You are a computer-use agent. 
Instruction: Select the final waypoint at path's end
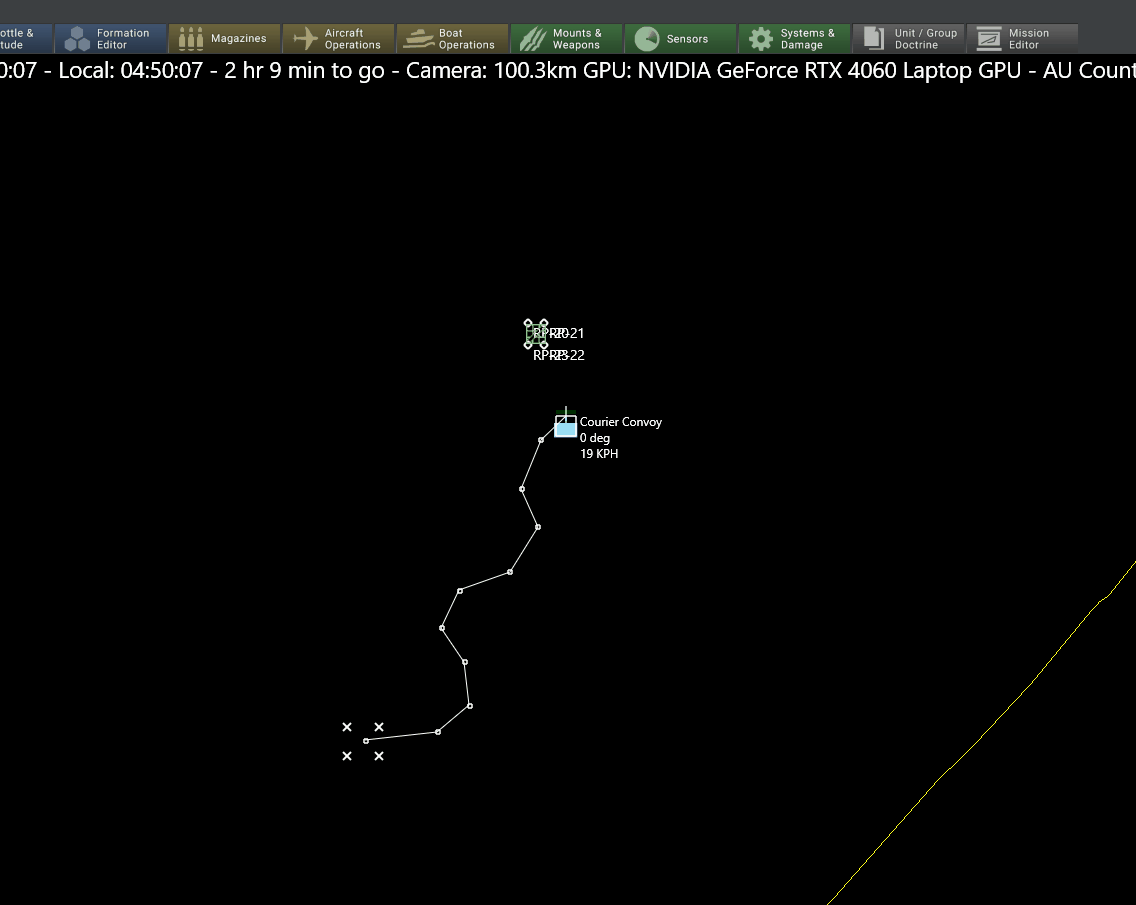click(x=366, y=741)
